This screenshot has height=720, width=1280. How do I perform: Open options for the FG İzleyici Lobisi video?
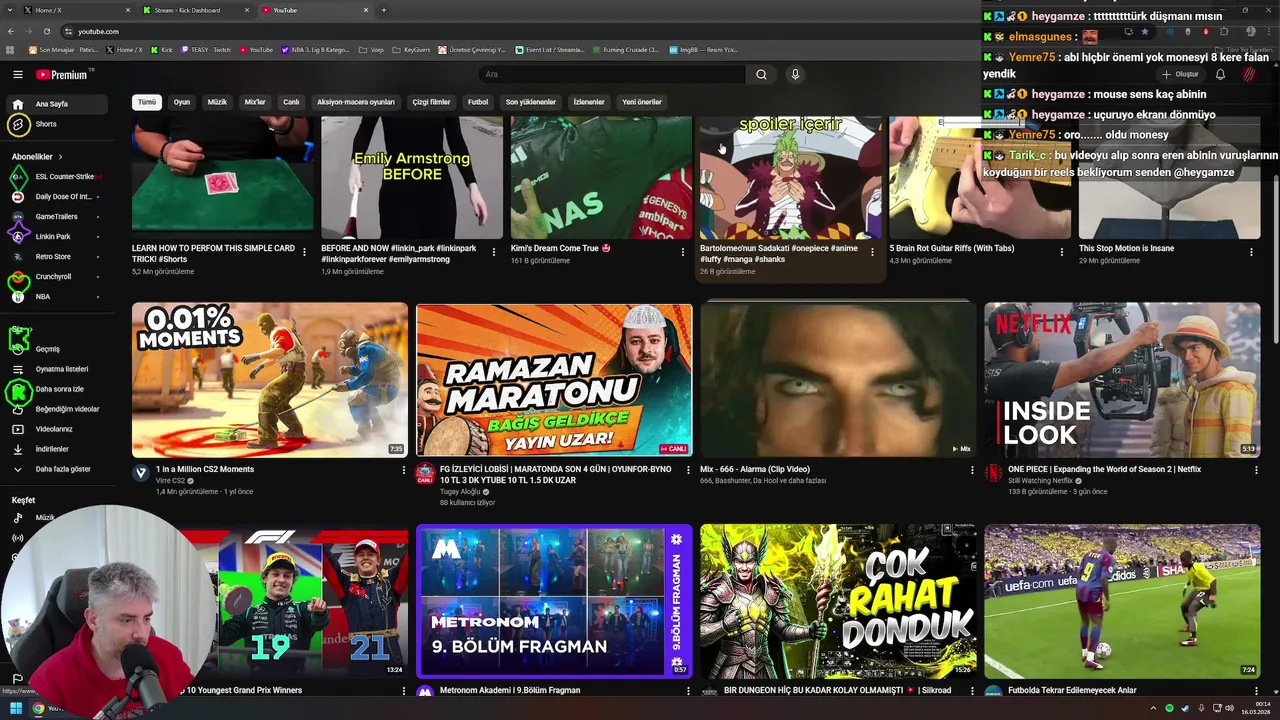(688, 470)
